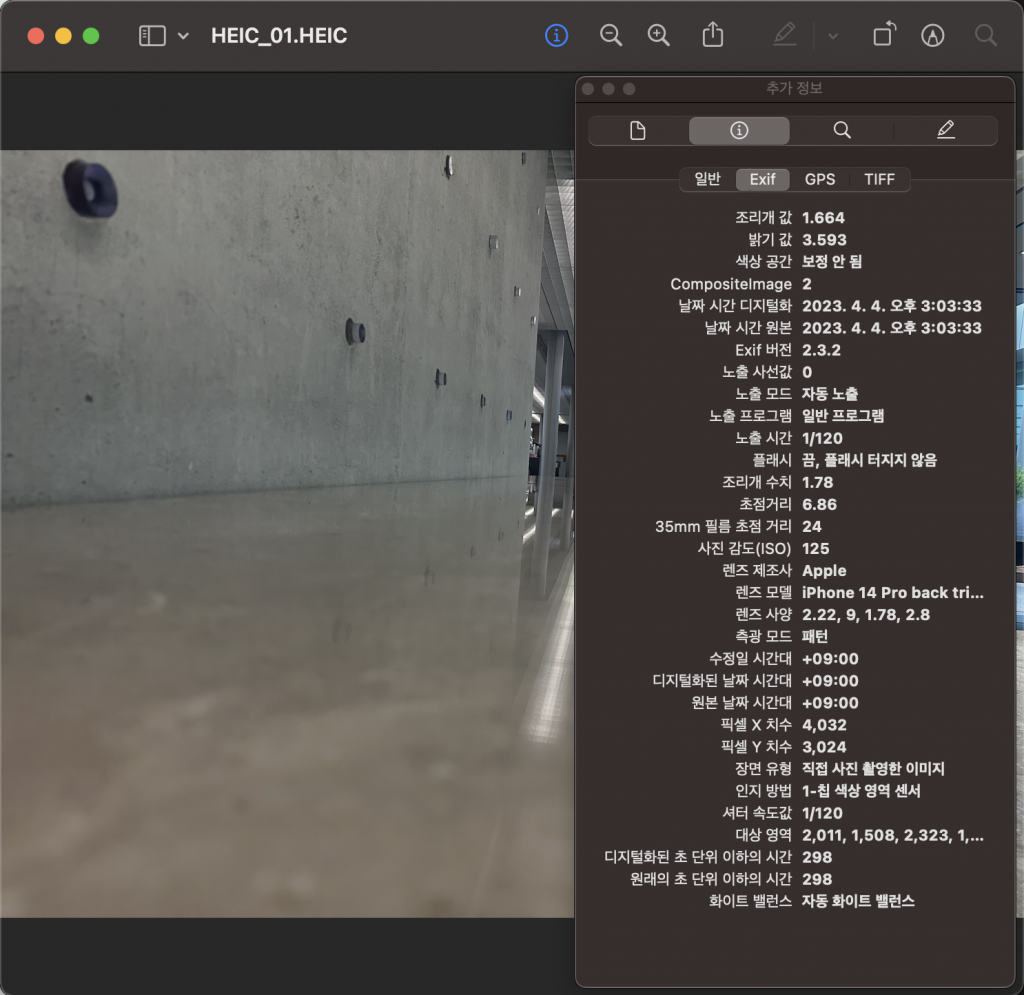This screenshot has width=1024, height=995.
Task: Select the 화이트 밸런스 자동 화이트 밸런스 value
Action: [857, 902]
